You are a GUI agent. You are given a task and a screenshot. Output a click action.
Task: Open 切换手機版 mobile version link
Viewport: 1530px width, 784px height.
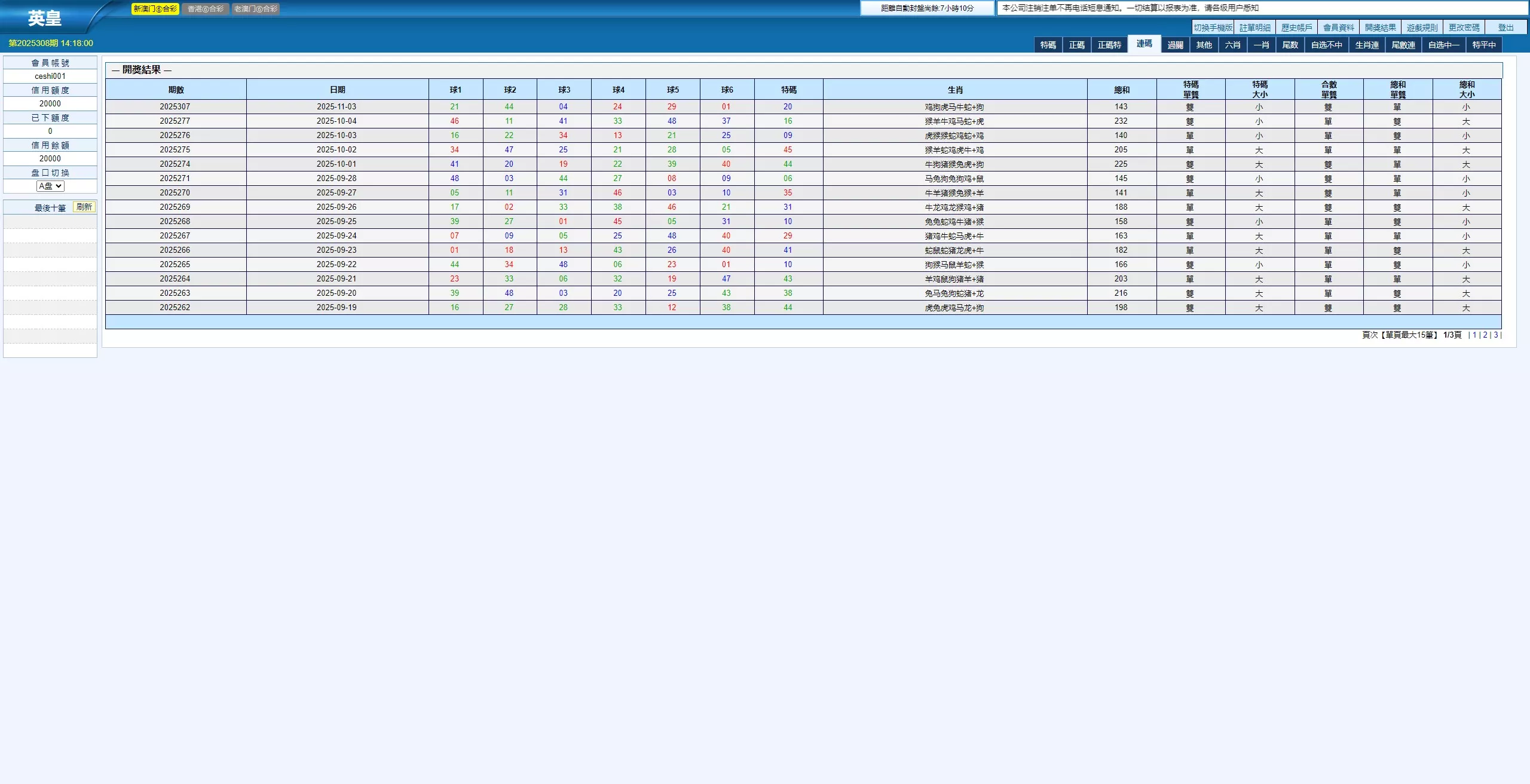[1213, 27]
